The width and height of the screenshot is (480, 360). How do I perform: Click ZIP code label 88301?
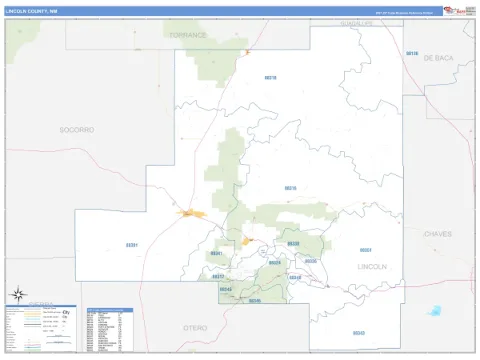click(132, 245)
